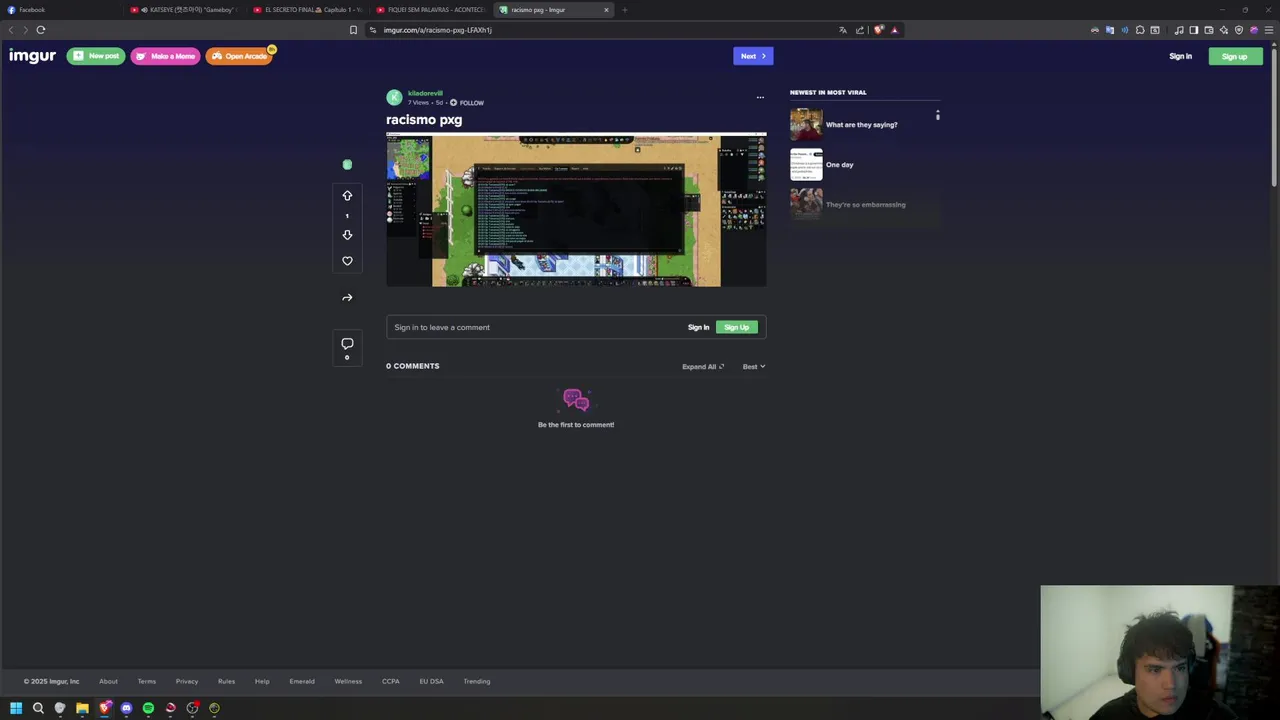The image size is (1280, 720).
Task: Click the About footer link
Action: [x=108, y=681]
